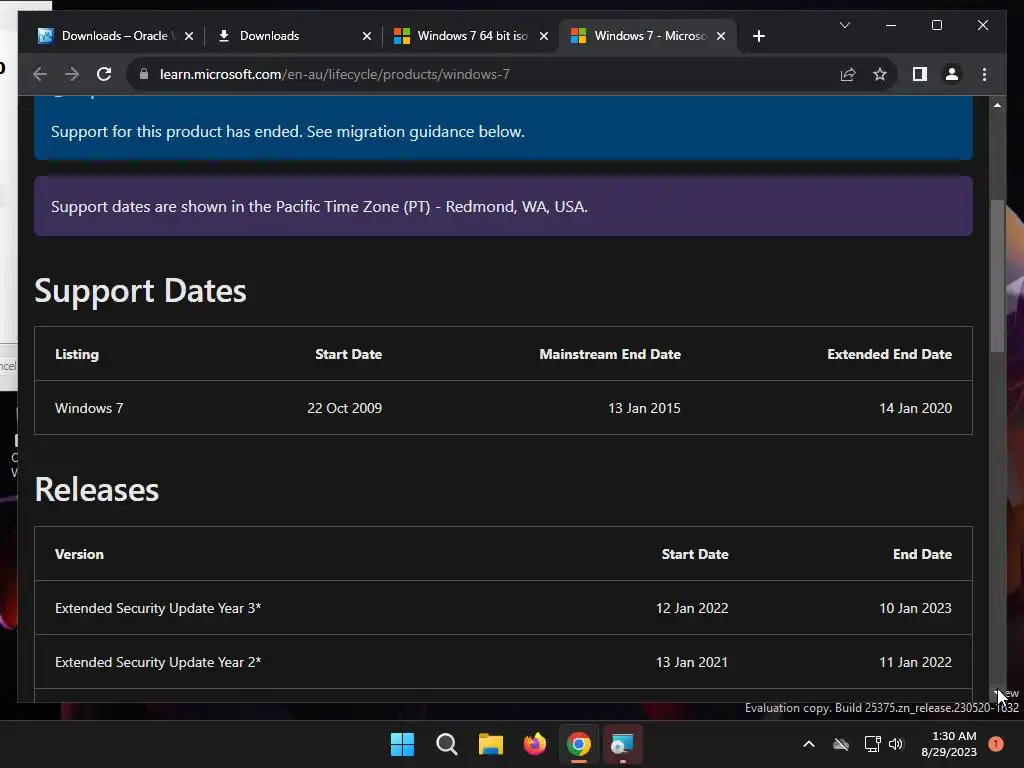Image resolution: width=1024 pixels, height=768 pixels.
Task: Open the Windows Start menu
Action: 402,744
